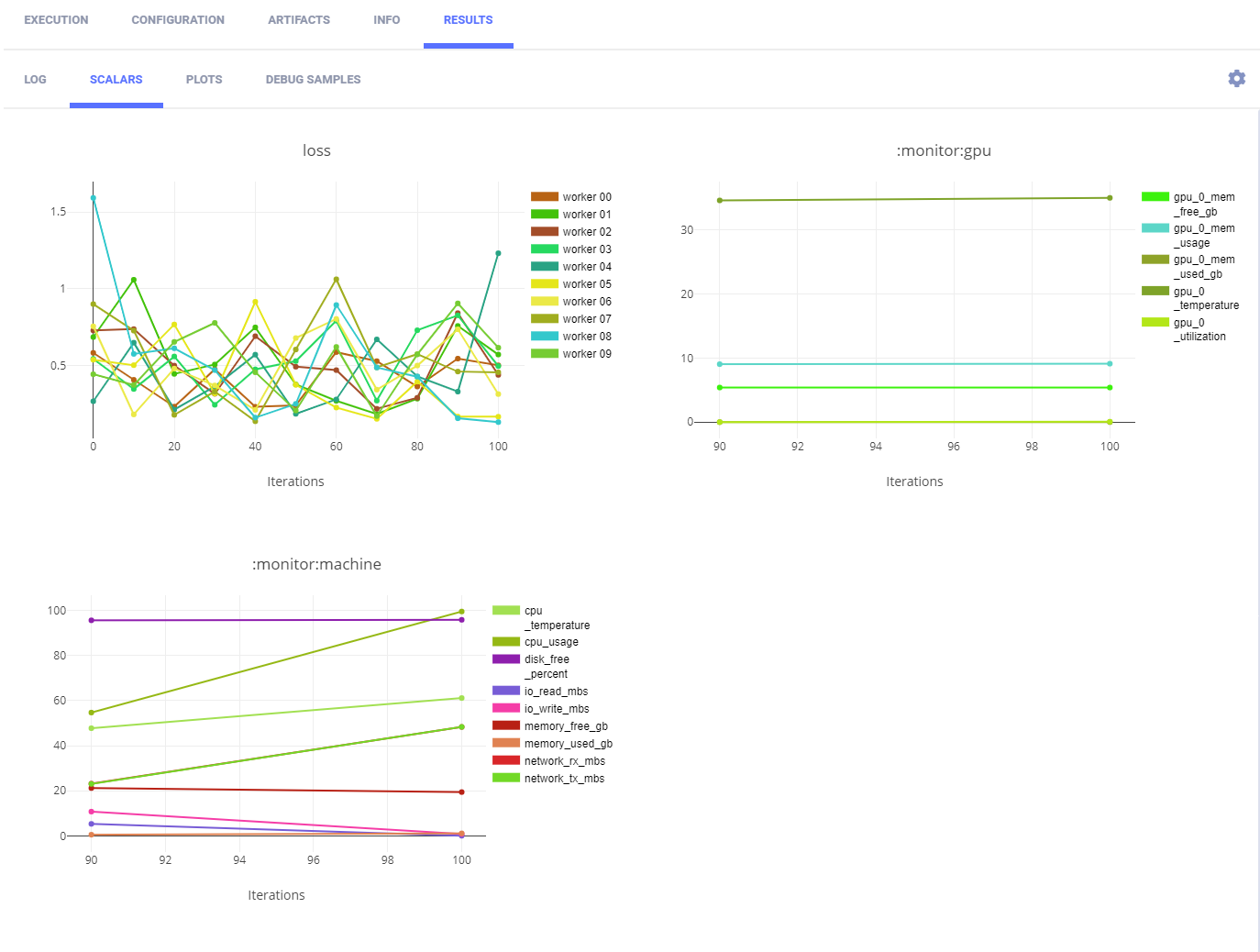This screenshot has height=952, width=1260.
Task: Select the Info tab
Action: point(386,20)
